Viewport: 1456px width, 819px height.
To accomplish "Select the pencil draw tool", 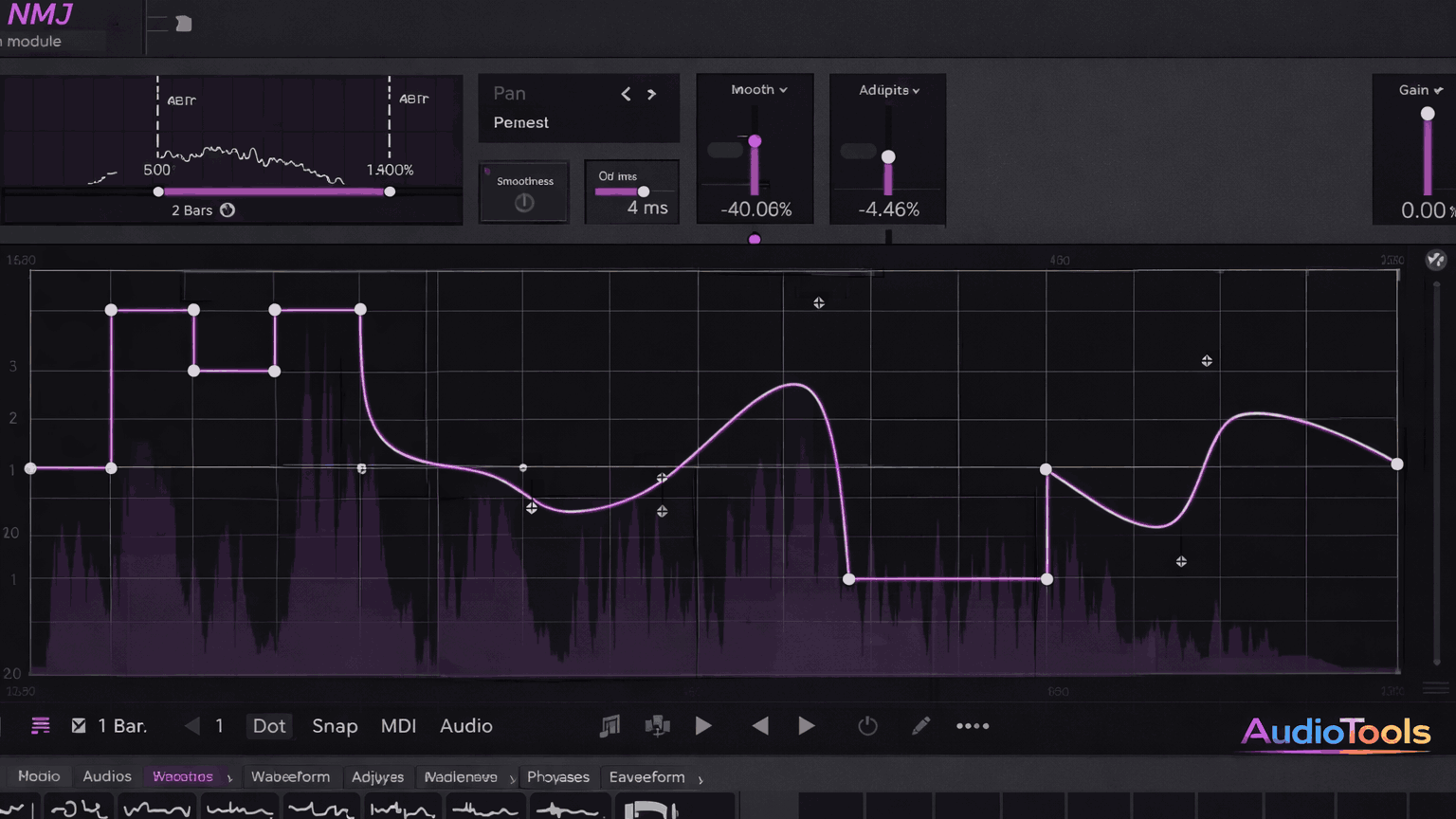I will pyautogui.click(x=920, y=726).
